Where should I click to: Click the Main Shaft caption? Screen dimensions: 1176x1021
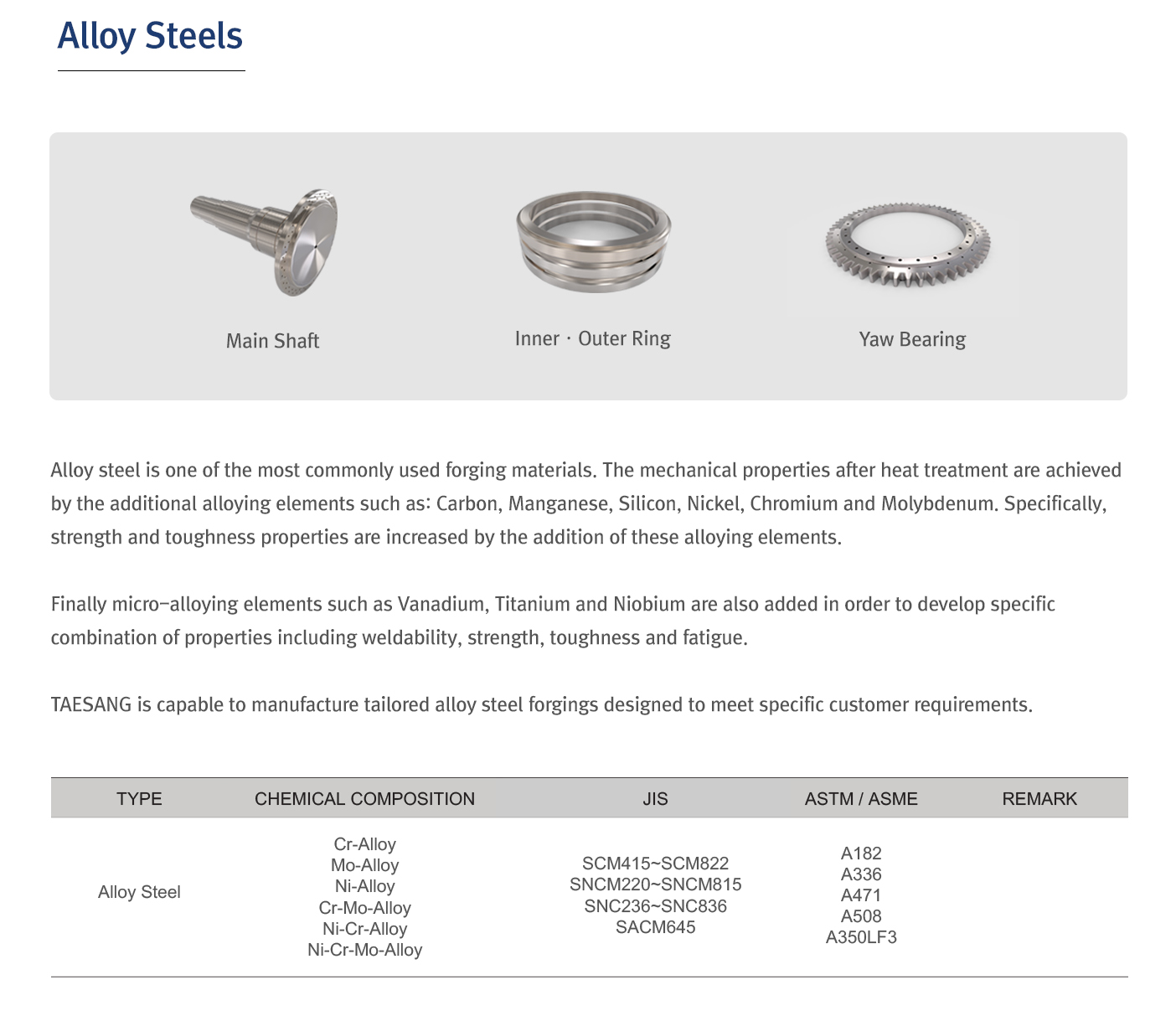272,341
